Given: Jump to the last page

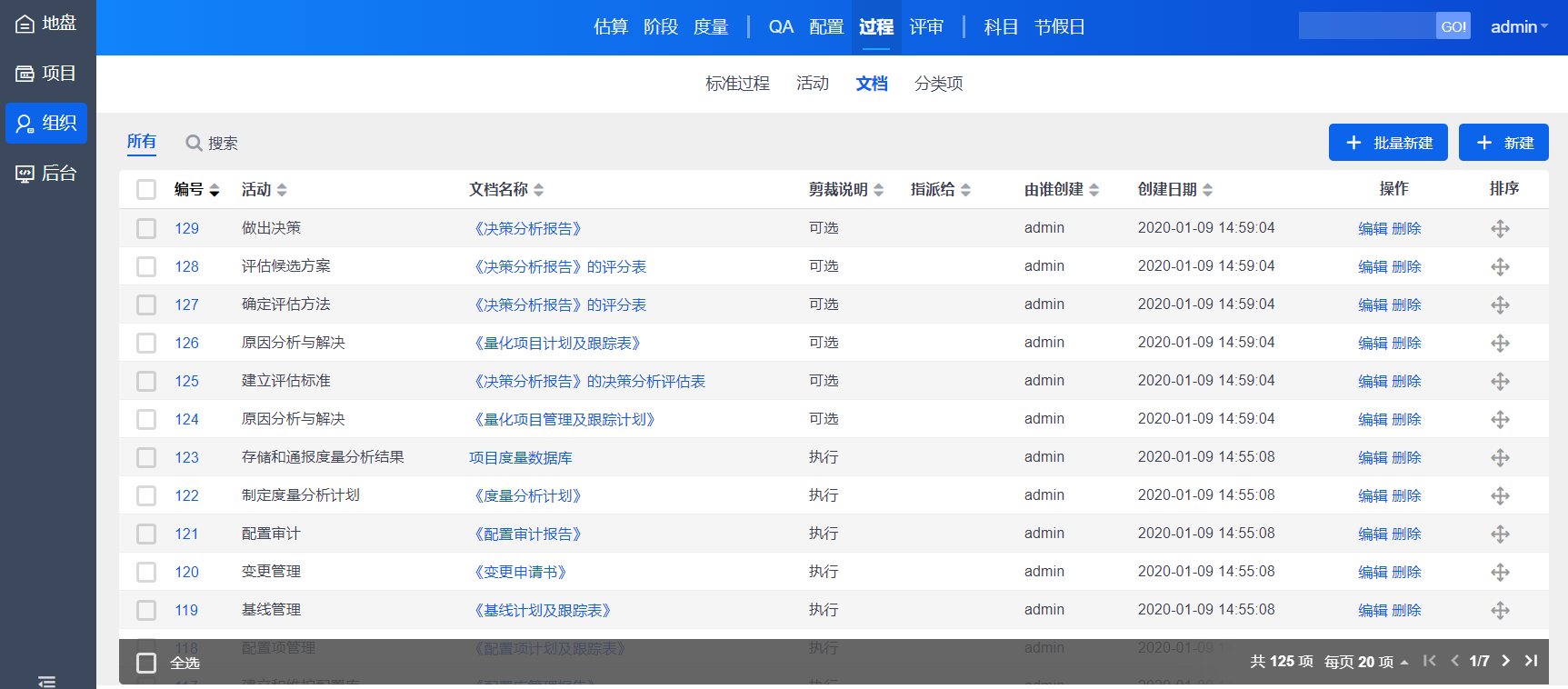Looking at the screenshot, I should pos(1531,661).
